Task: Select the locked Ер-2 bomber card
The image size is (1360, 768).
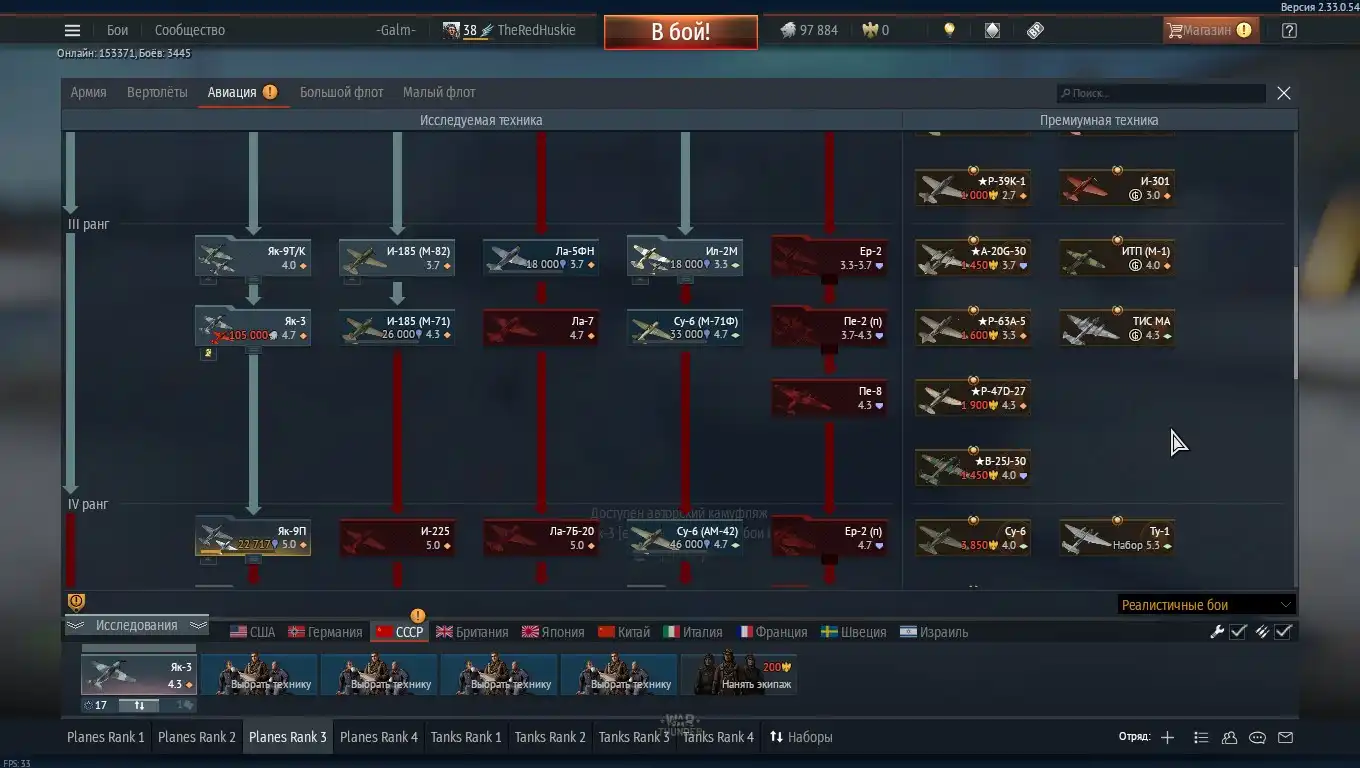Action: (x=829, y=257)
